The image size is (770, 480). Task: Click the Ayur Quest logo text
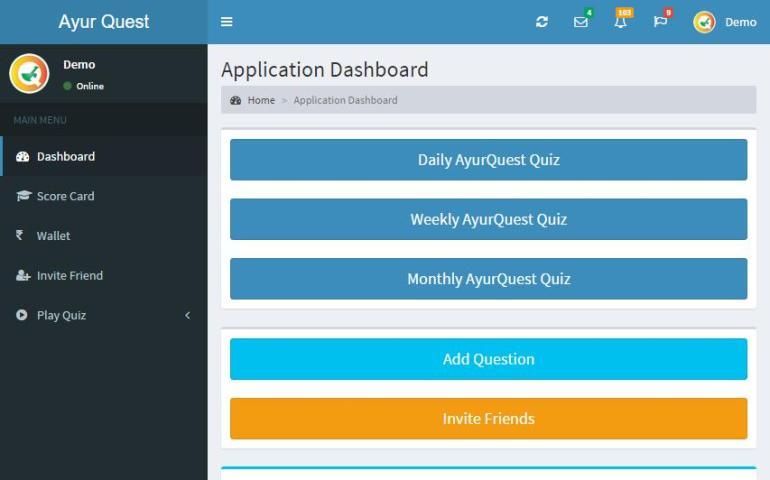click(x=104, y=22)
